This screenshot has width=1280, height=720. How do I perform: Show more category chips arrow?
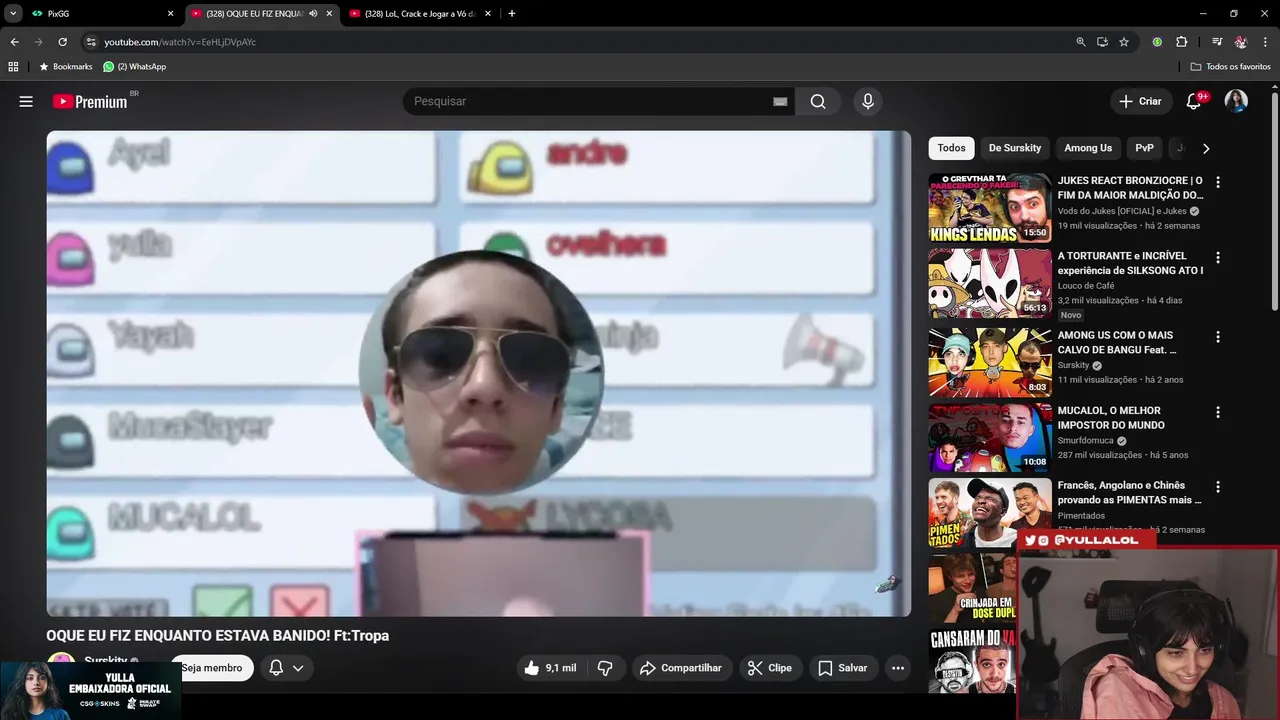coord(1206,148)
